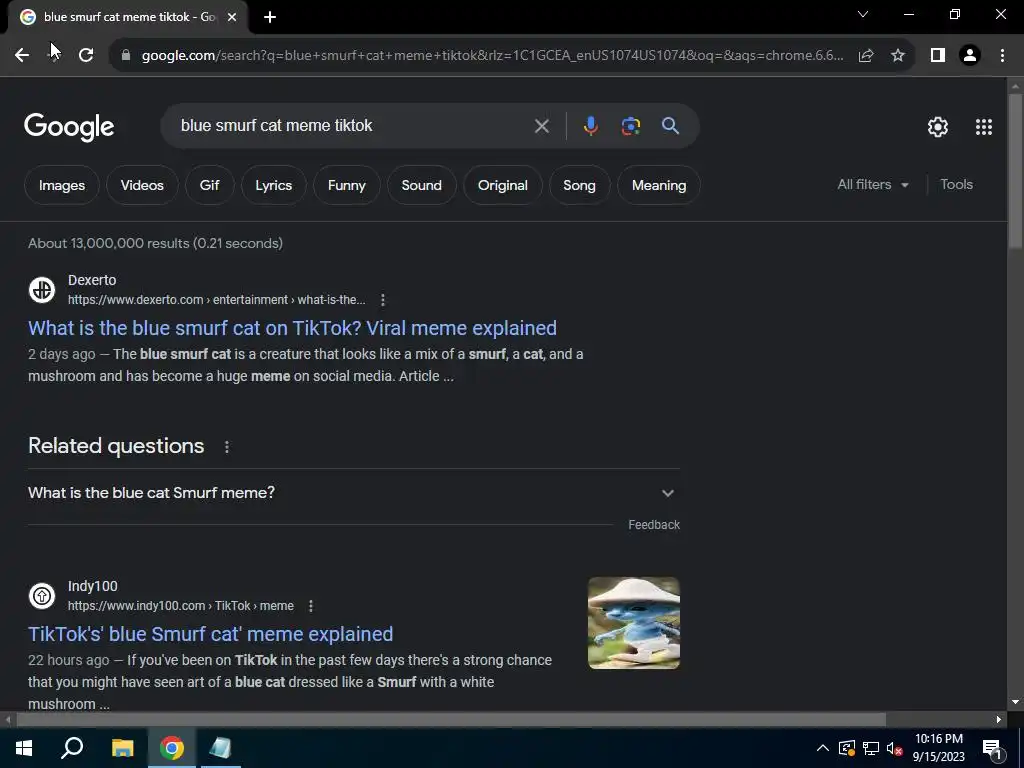
Task: View site information via the padlock icon
Action: pyautogui.click(x=126, y=56)
